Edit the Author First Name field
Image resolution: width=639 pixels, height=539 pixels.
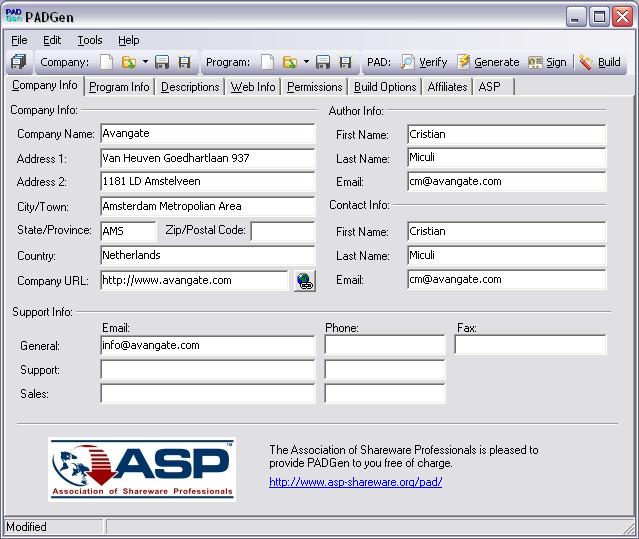click(x=506, y=134)
